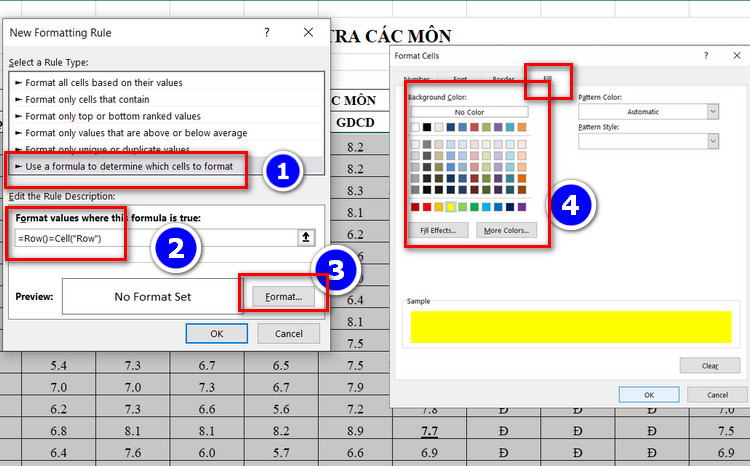Click the collapse dialog arrow beside formula box
The height and width of the screenshot is (466, 750).
308,238
